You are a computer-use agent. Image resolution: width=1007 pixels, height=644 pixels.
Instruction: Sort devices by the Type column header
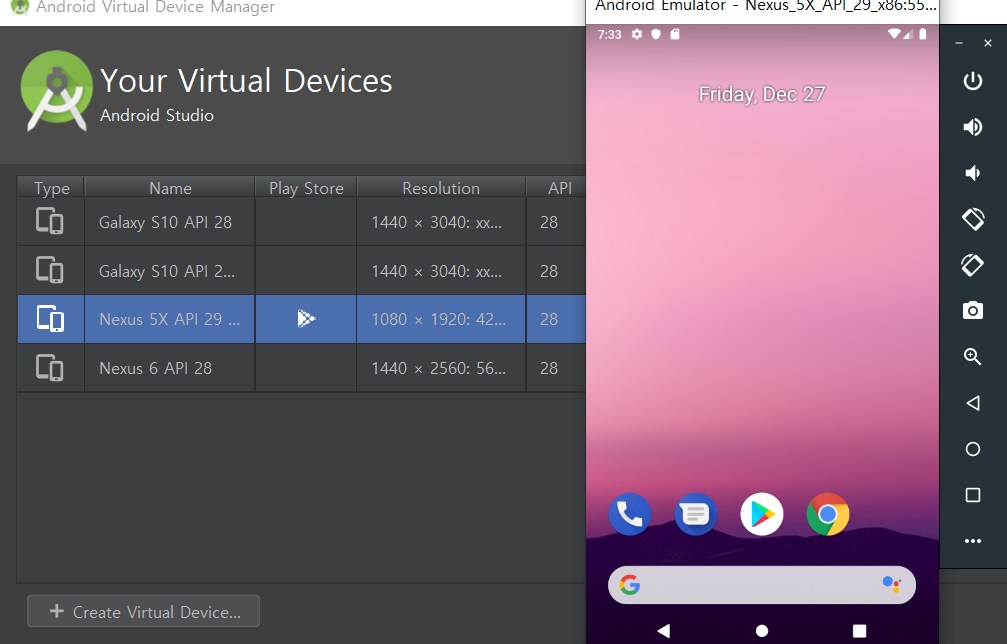[x=51, y=187]
